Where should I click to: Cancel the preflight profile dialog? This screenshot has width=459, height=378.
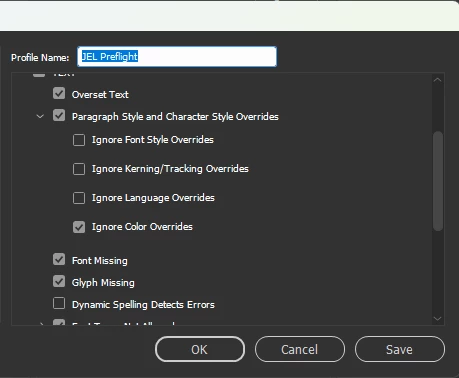tap(300, 349)
